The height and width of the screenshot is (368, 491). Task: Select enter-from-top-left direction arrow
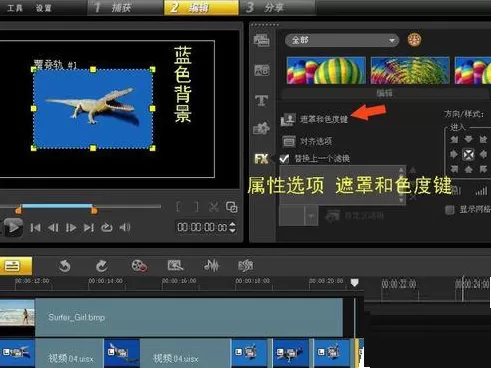[454, 139]
